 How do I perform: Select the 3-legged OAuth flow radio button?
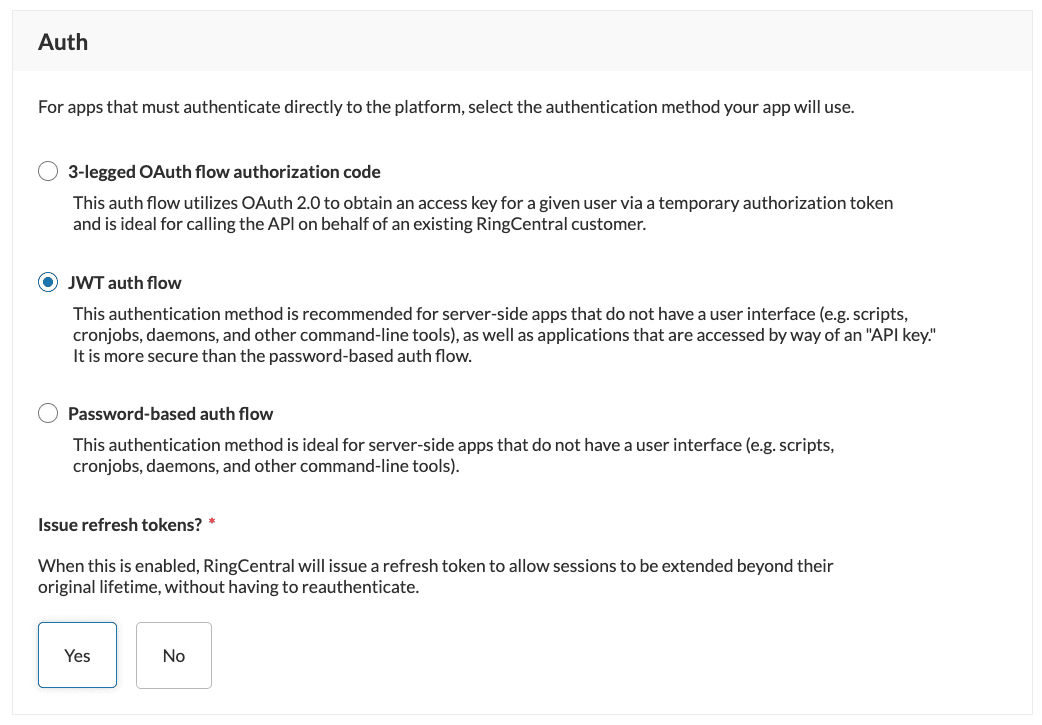(x=47, y=171)
